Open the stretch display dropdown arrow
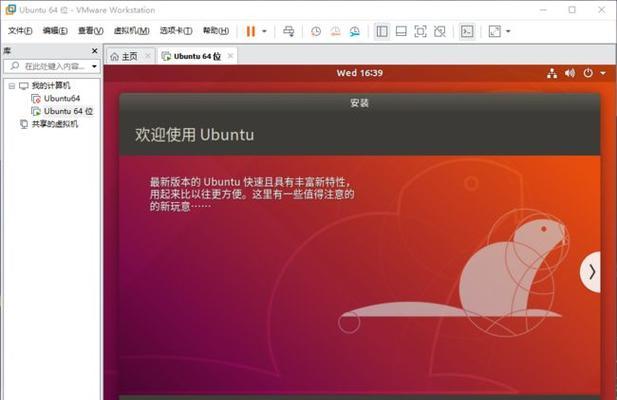Screen dimensions: 617x400 pyautogui.click(x=508, y=31)
